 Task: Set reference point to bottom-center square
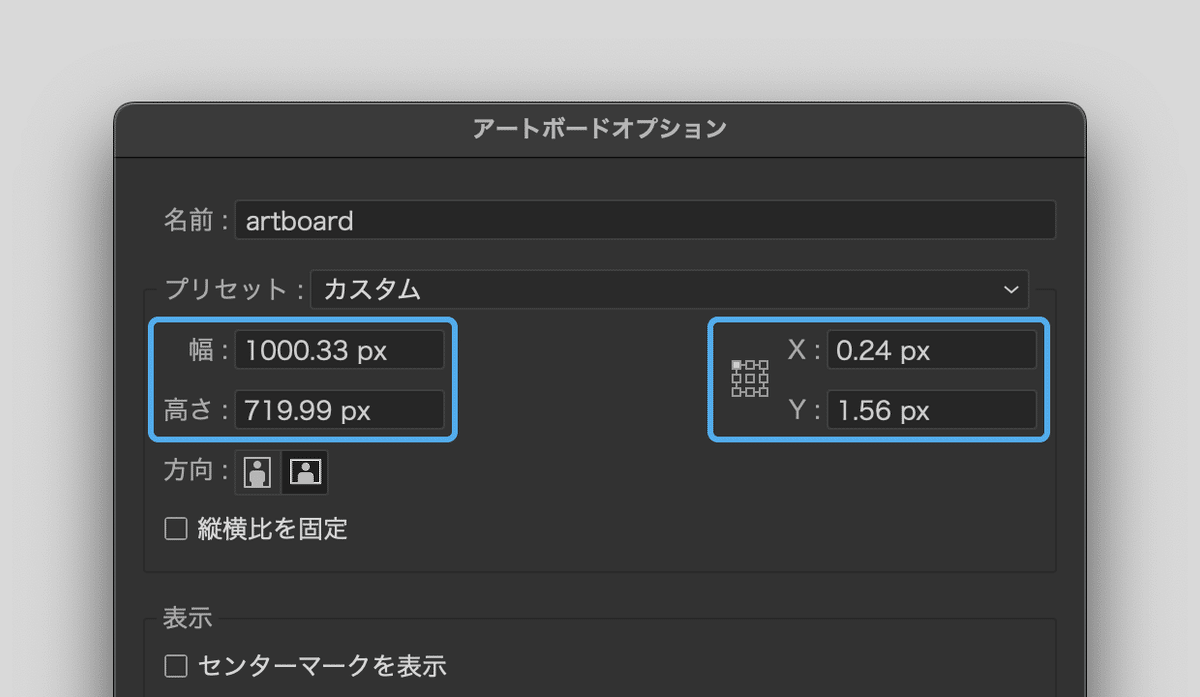pos(750,392)
